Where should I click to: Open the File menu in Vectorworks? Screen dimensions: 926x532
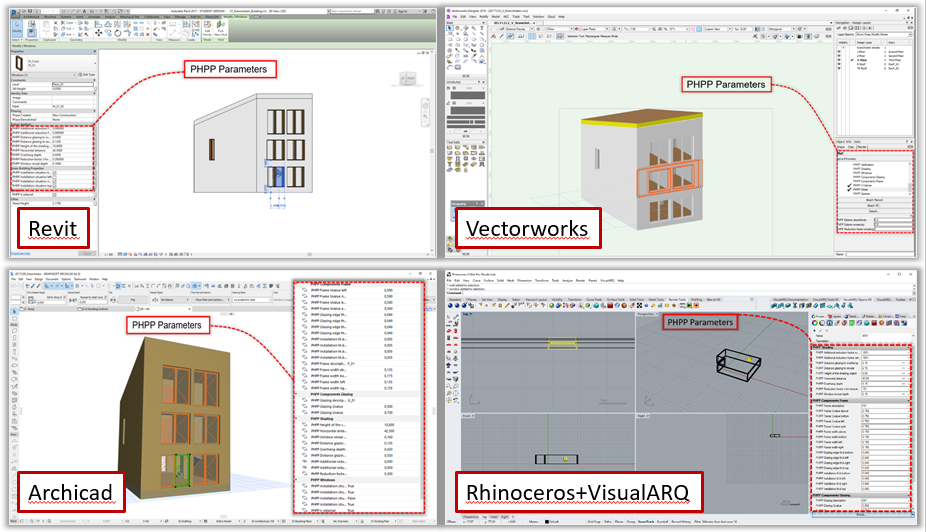[455, 17]
